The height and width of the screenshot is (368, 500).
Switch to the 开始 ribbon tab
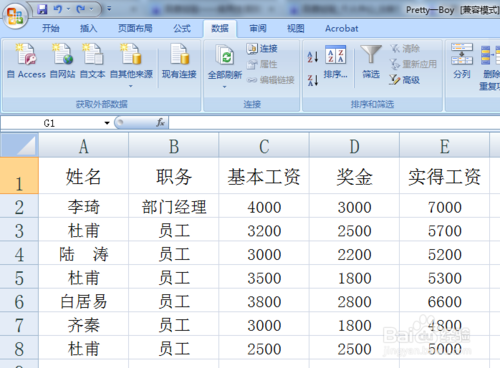coord(51,28)
